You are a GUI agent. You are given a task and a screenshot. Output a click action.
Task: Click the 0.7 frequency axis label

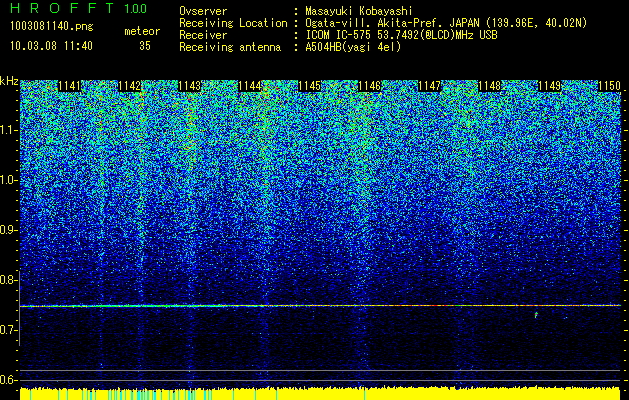(7, 330)
